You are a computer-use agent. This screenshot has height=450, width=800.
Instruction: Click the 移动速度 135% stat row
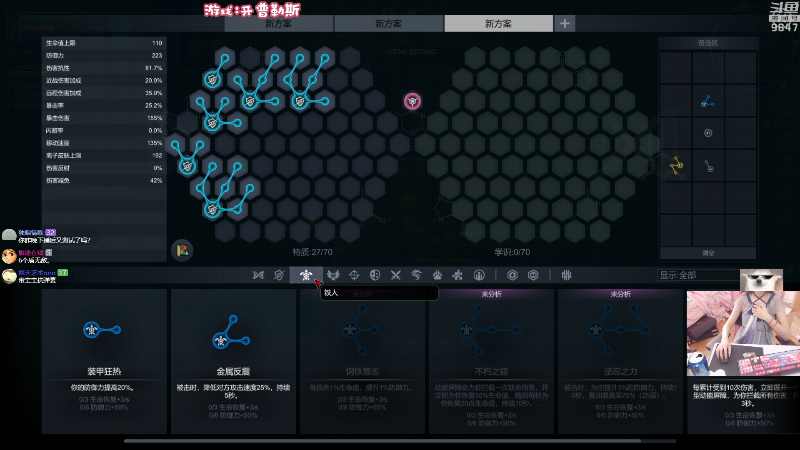[104, 143]
